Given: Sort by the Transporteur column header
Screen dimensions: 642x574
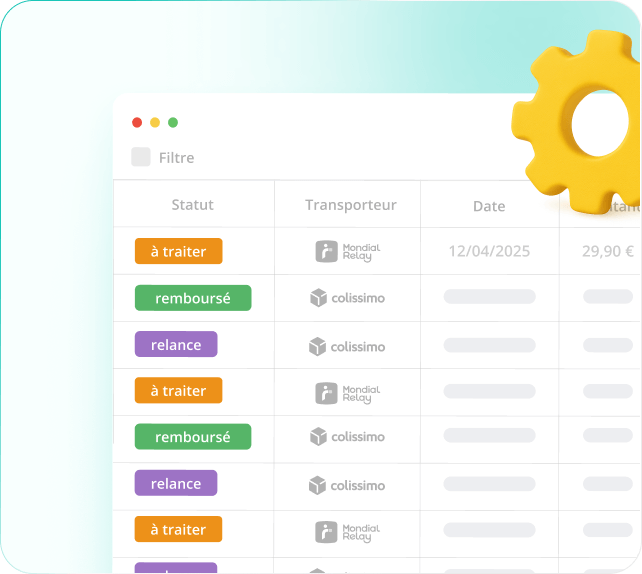Looking at the screenshot, I should coord(350,205).
